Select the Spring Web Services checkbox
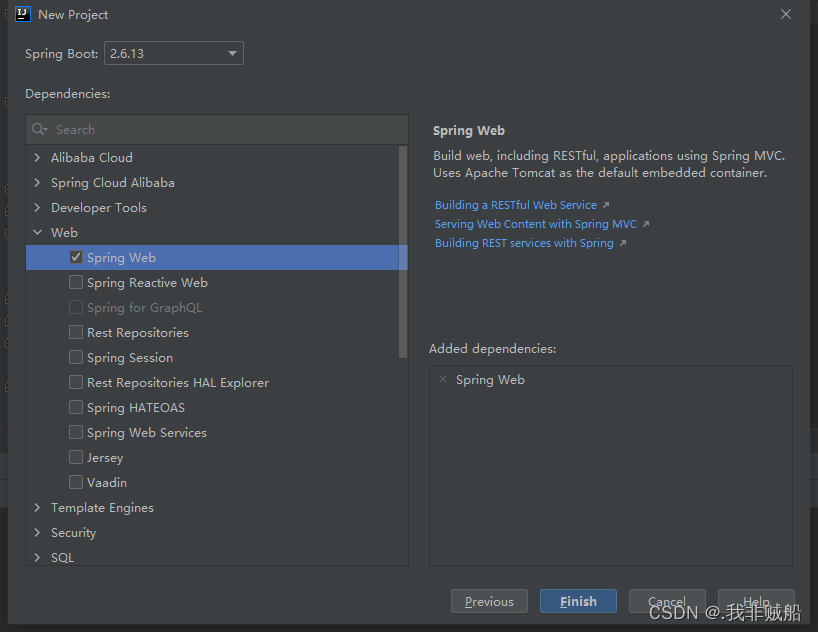 76,433
